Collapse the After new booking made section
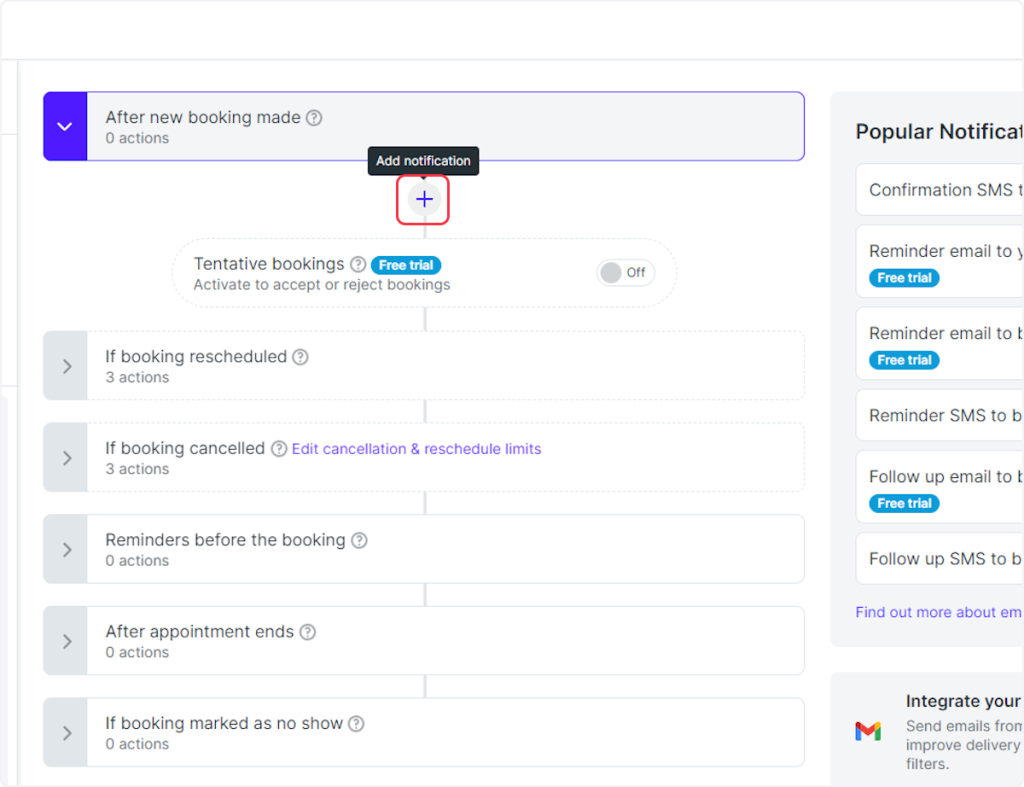The height and width of the screenshot is (787, 1024). [65, 127]
